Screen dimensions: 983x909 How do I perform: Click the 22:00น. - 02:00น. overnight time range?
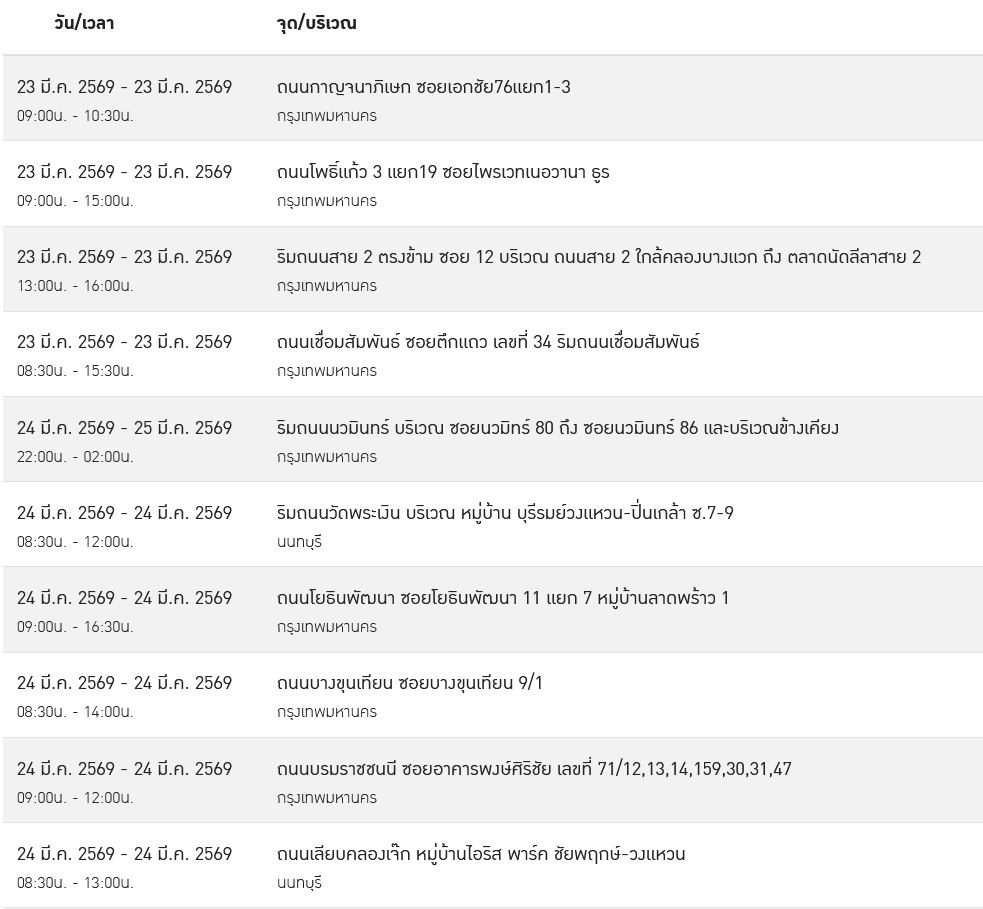tap(75, 456)
